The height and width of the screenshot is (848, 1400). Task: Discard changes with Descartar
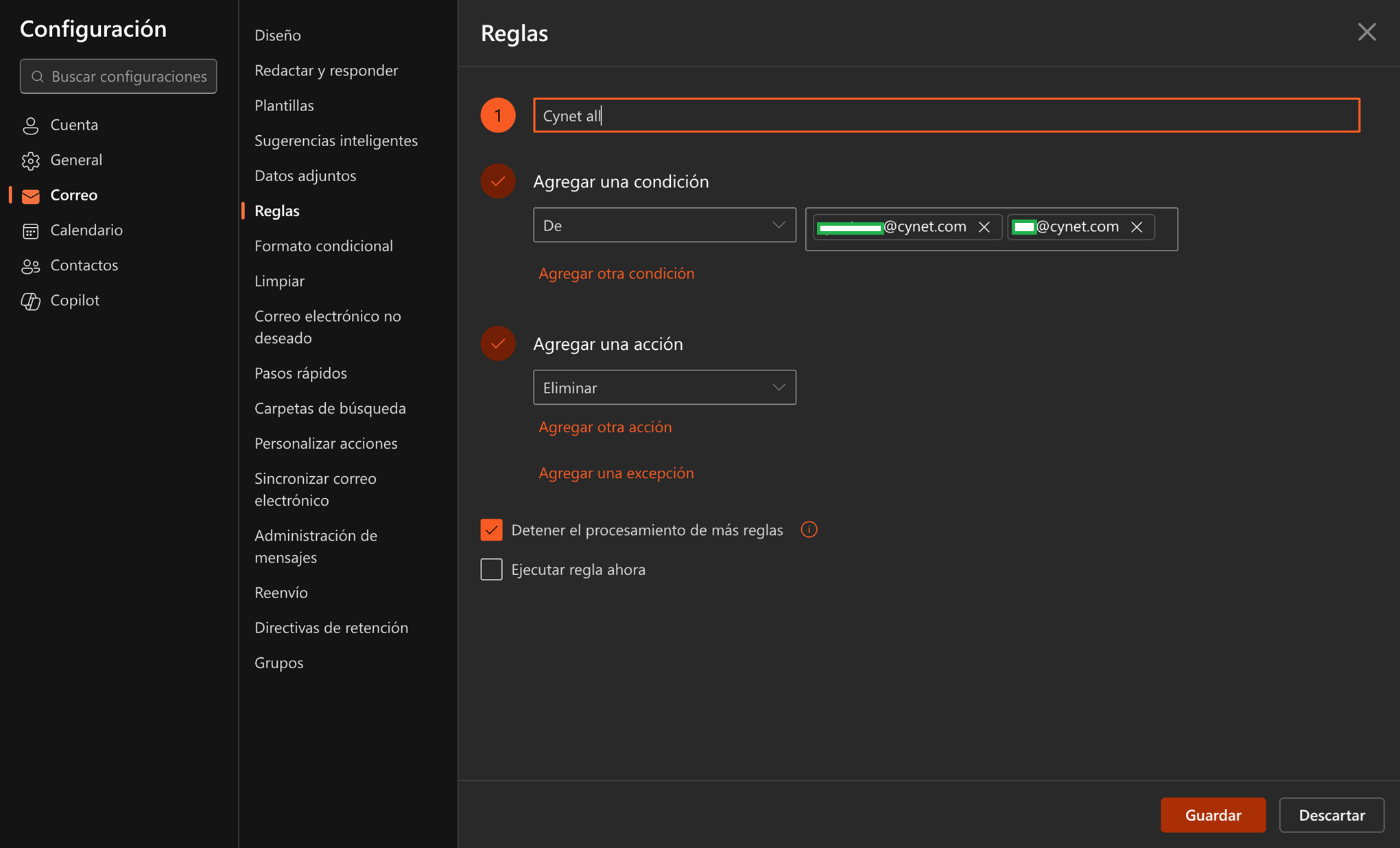point(1331,815)
